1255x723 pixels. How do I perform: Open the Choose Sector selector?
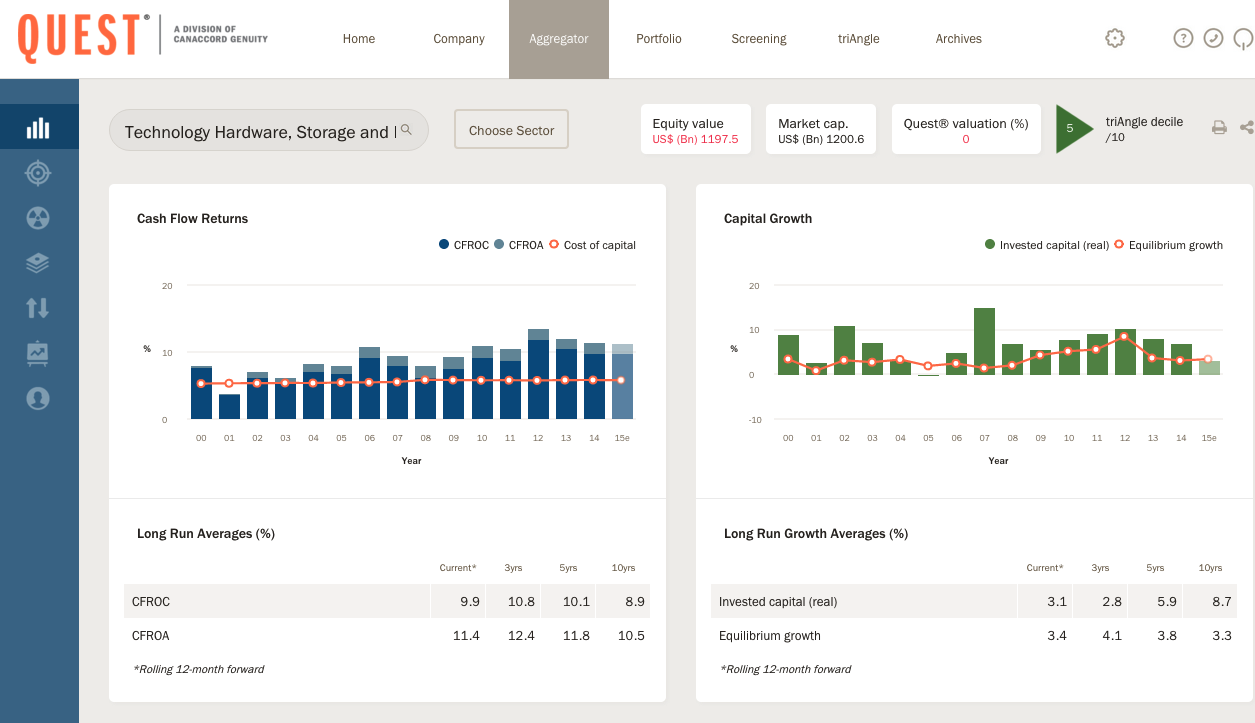(511, 130)
